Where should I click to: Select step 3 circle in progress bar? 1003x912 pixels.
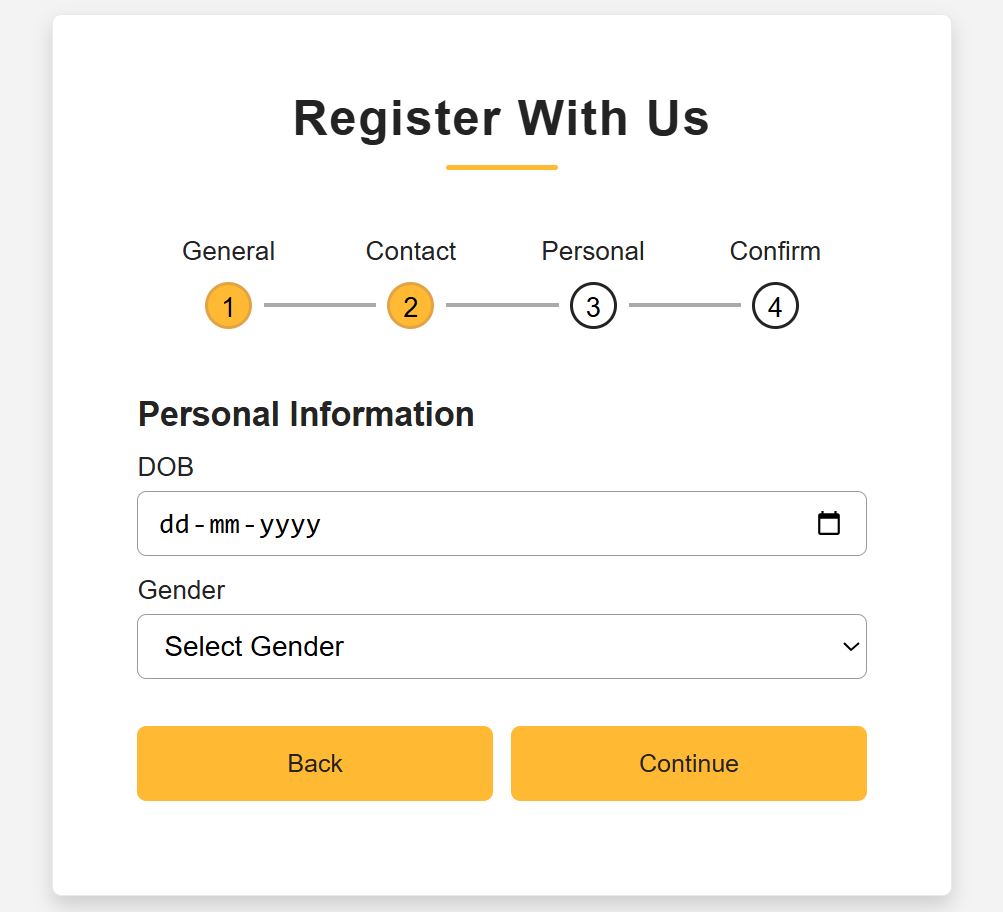593,306
